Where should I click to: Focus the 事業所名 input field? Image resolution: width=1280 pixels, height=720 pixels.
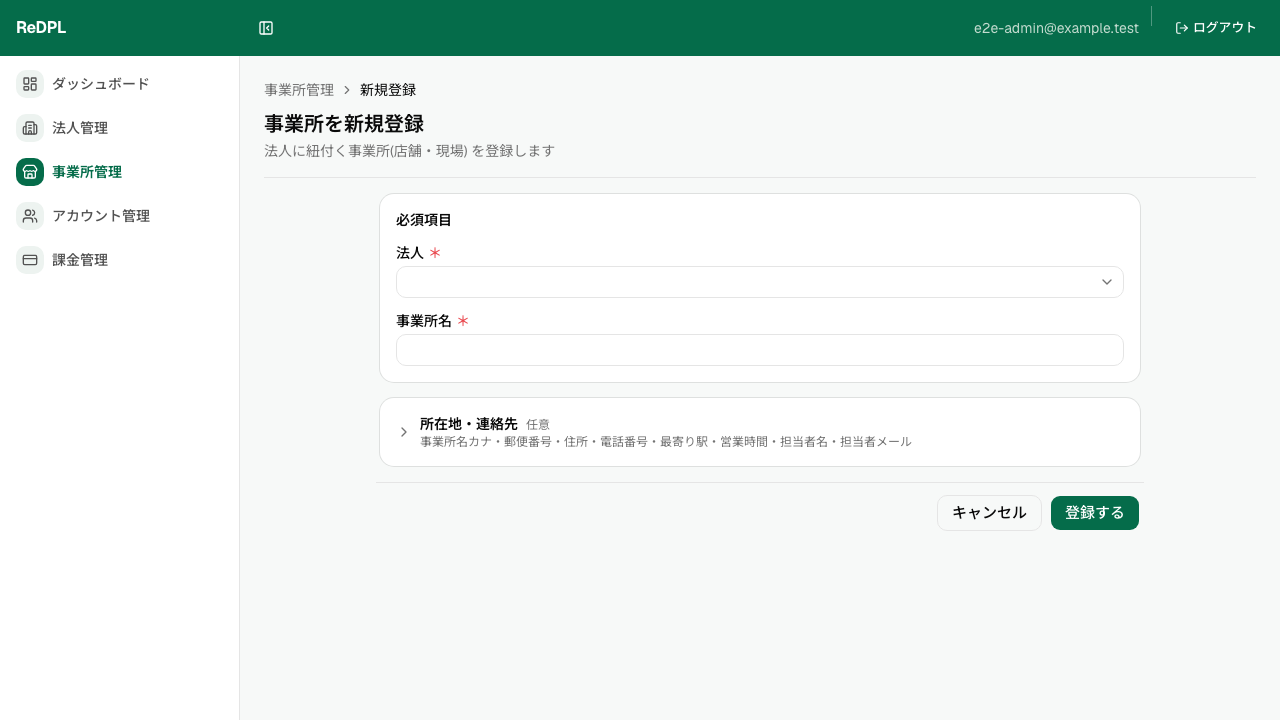pyautogui.click(x=760, y=350)
